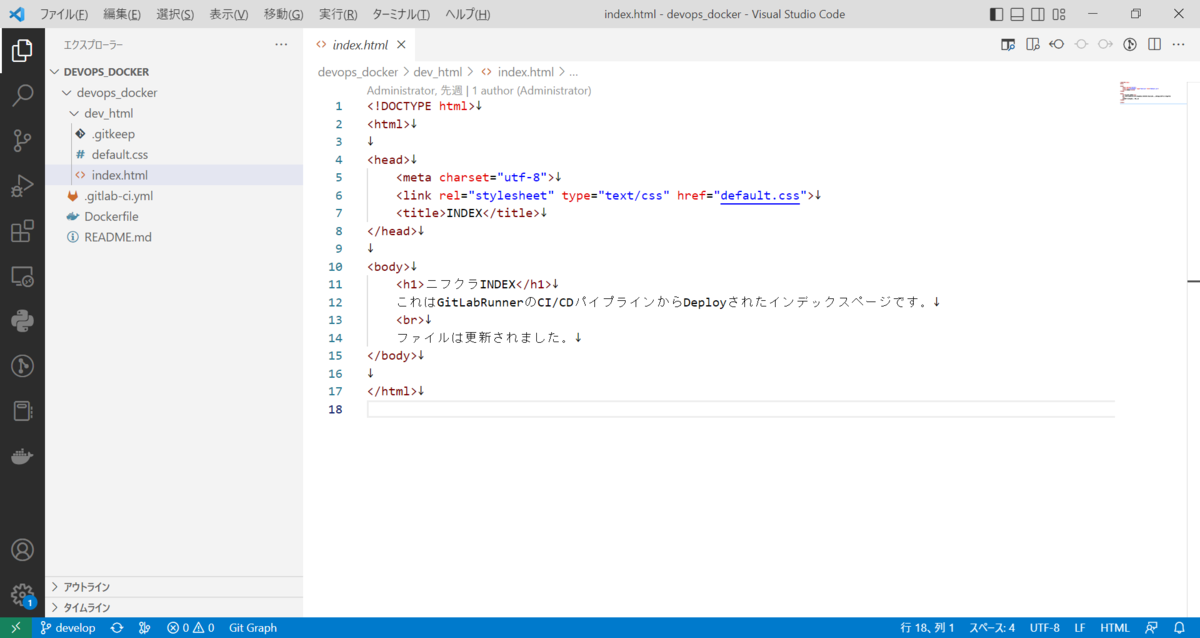
Task: Close the index.html editor tab
Action: pos(401,45)
